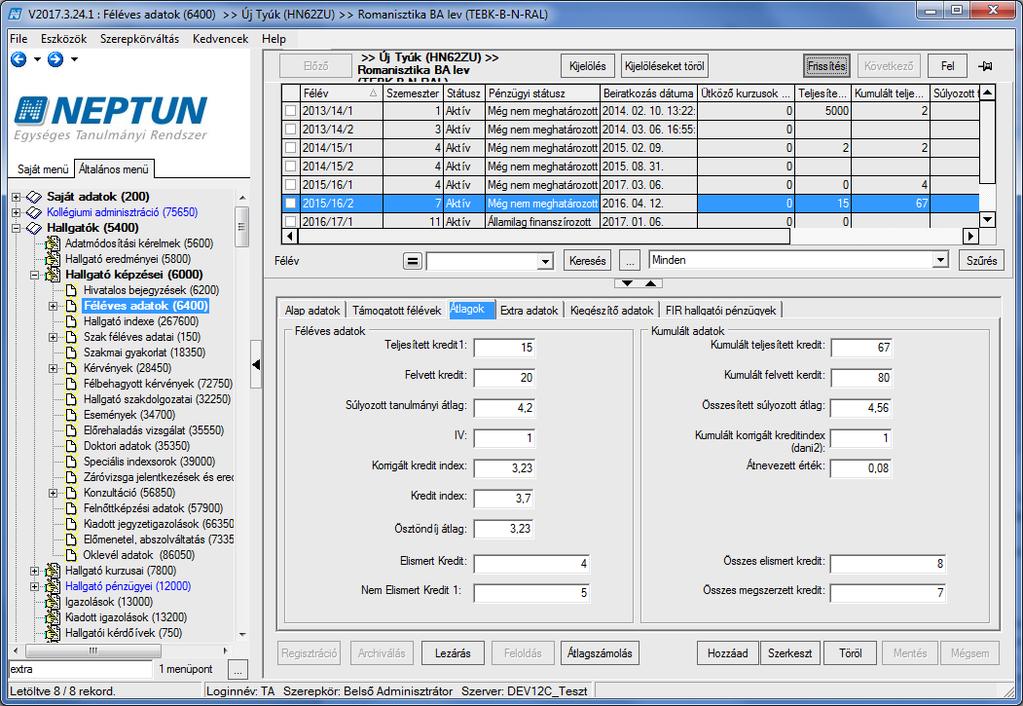This screenshot has width=1023, height=706.
Task: Click the Kiadott igazolások icon
Action: click(52, 617)
